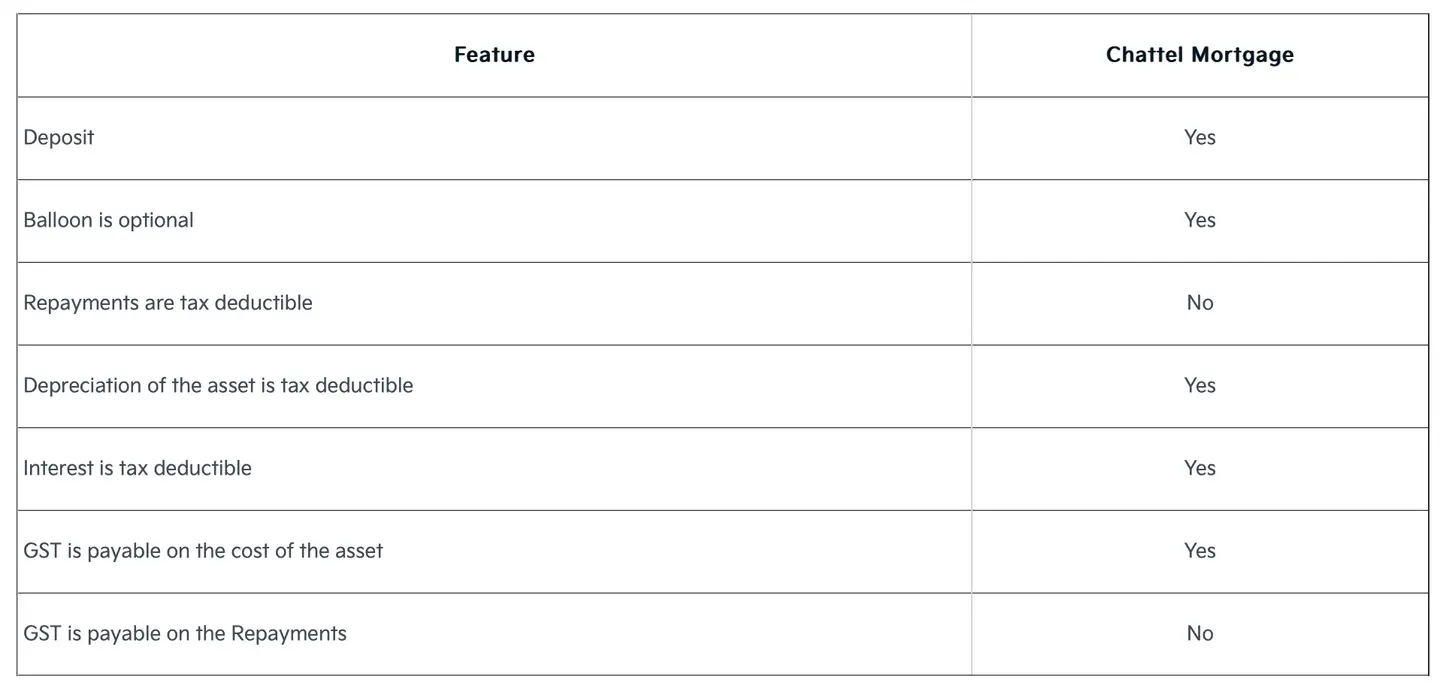Select the 'Balloon is optional' row label
Image resolution: width=1440 pixels, height=688 pixels.
pos(108,220)
